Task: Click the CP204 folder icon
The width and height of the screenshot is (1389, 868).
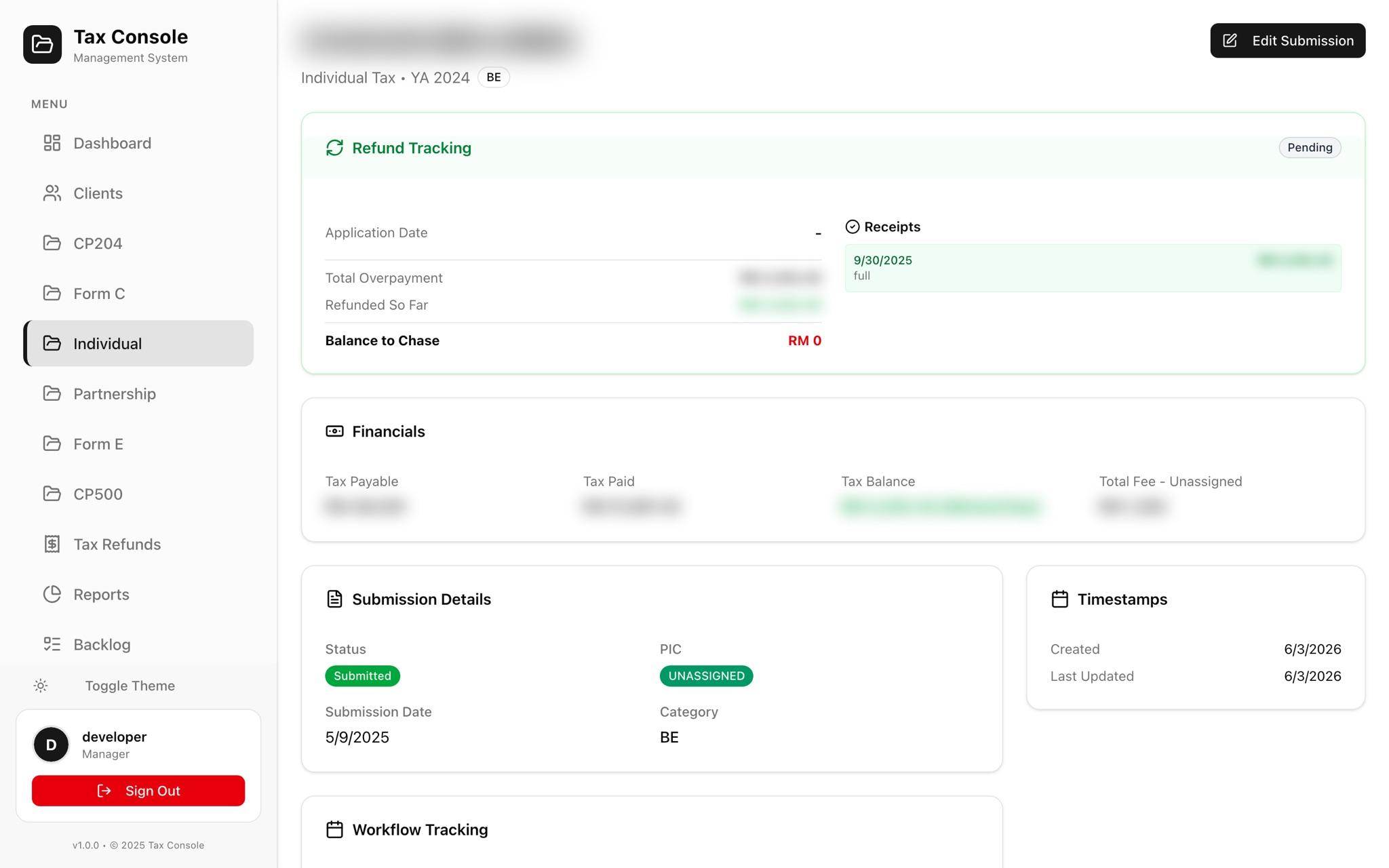Action: point(52,243)
